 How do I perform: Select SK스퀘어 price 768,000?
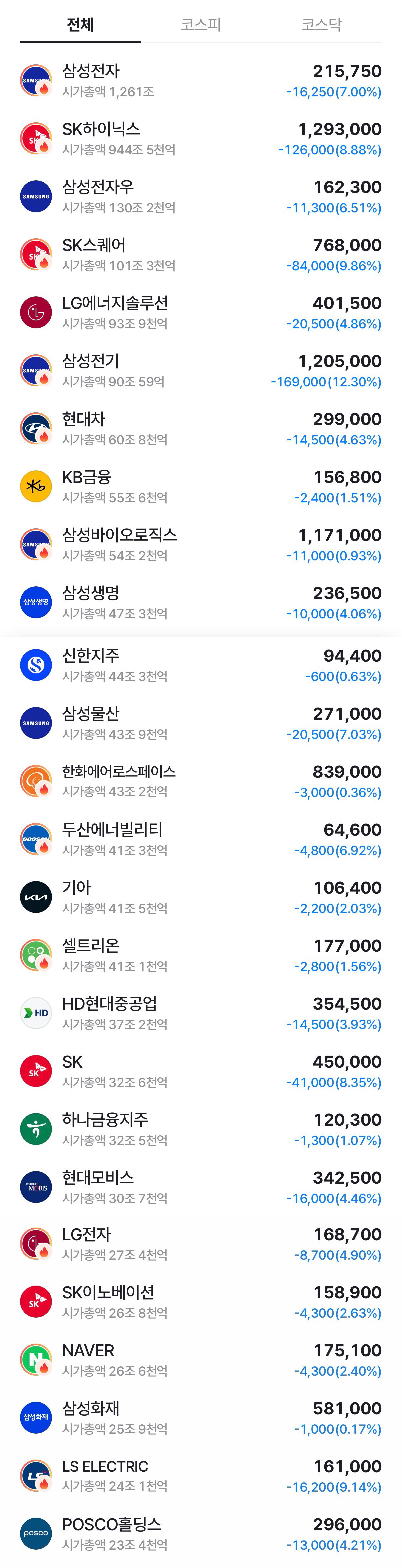(x=347, y=245)
